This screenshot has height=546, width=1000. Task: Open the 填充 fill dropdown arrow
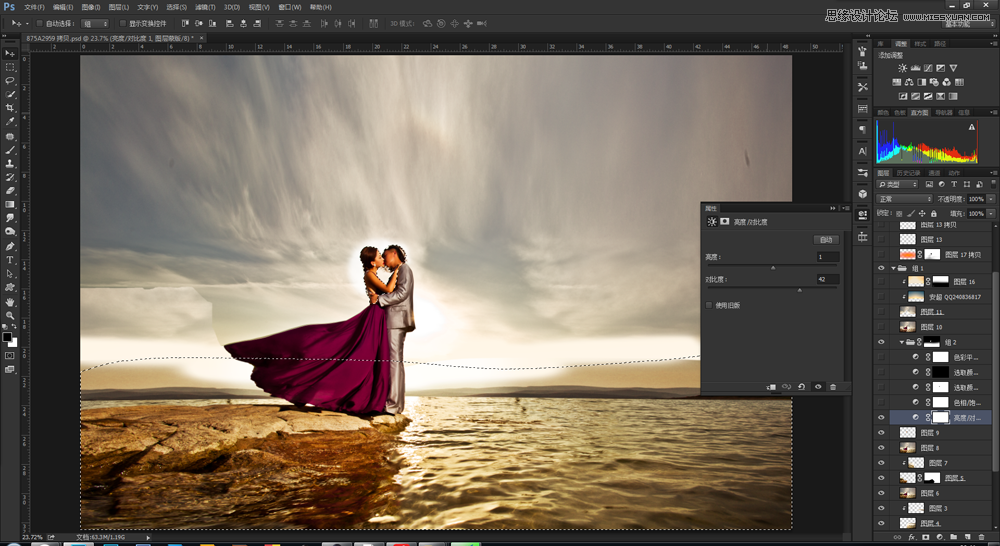pos(991,214)
